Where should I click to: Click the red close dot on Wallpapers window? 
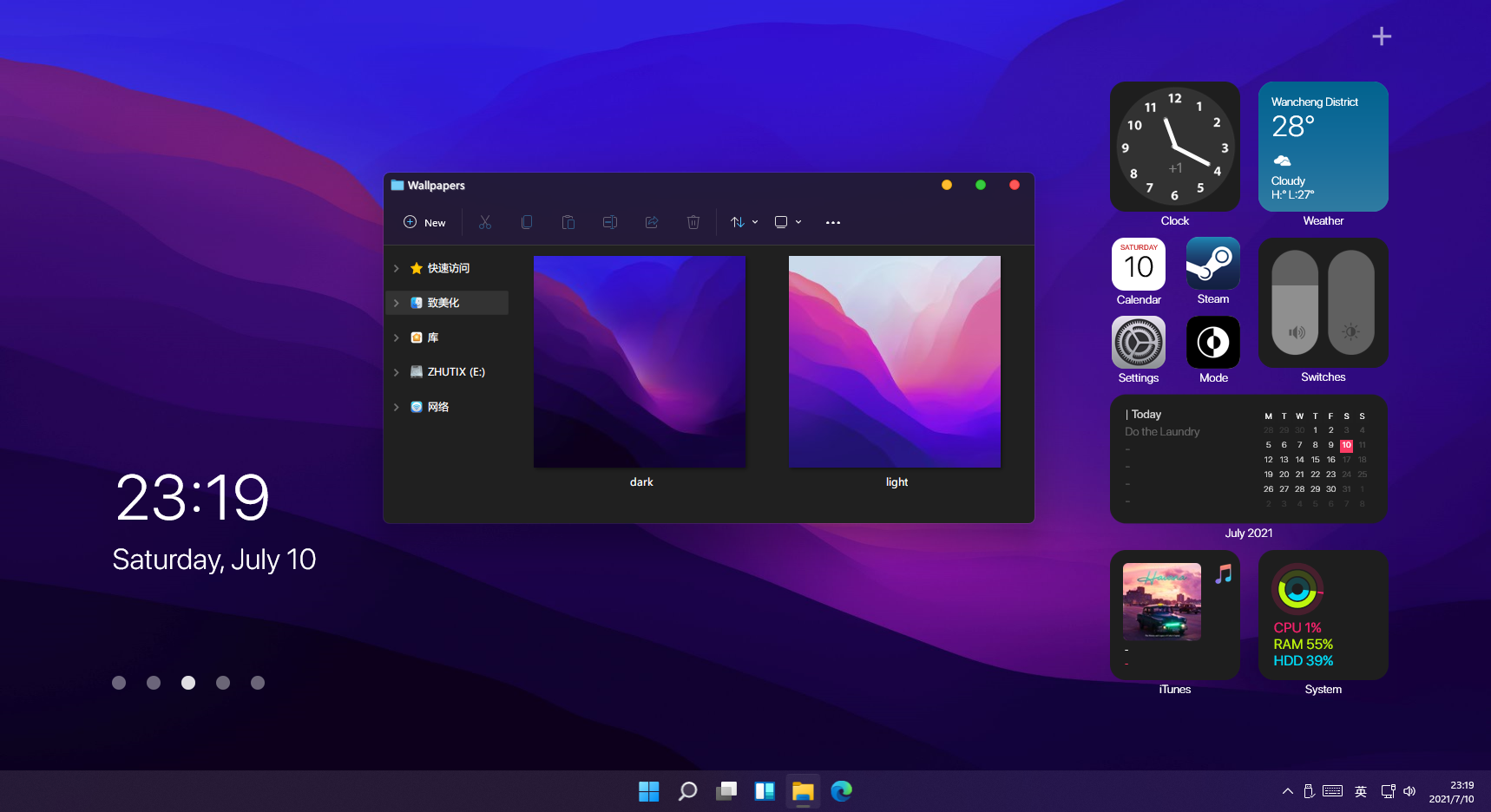[1015, 185]
